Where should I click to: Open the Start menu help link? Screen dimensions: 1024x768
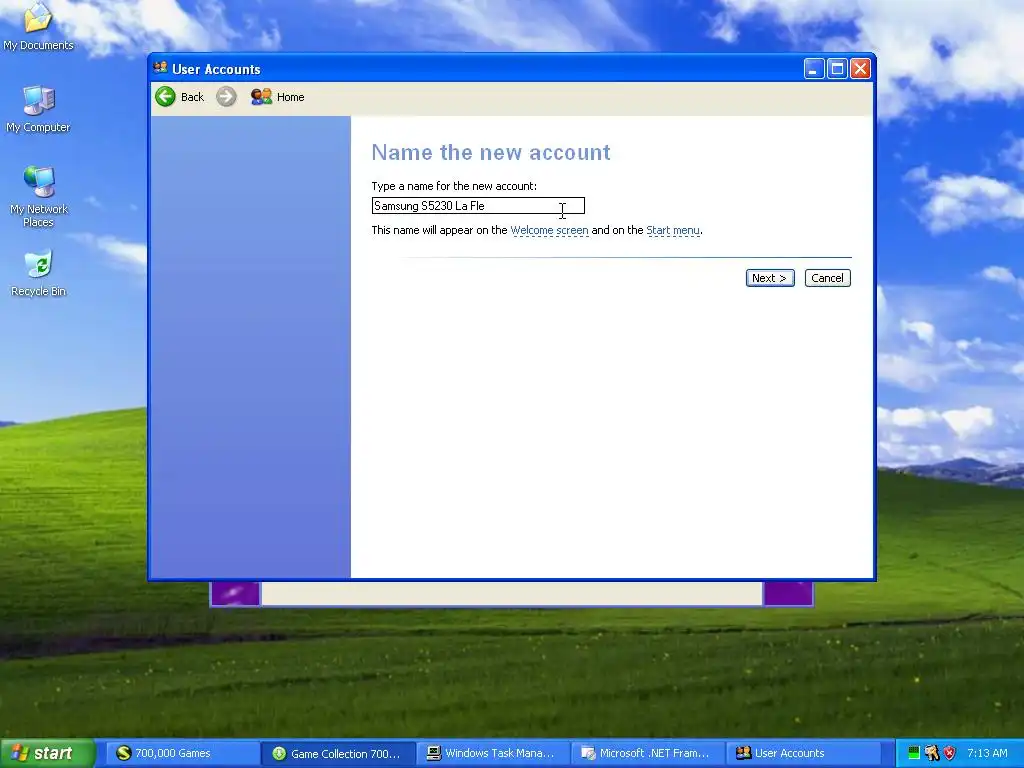pyautogui.click(x=673, y=230)
